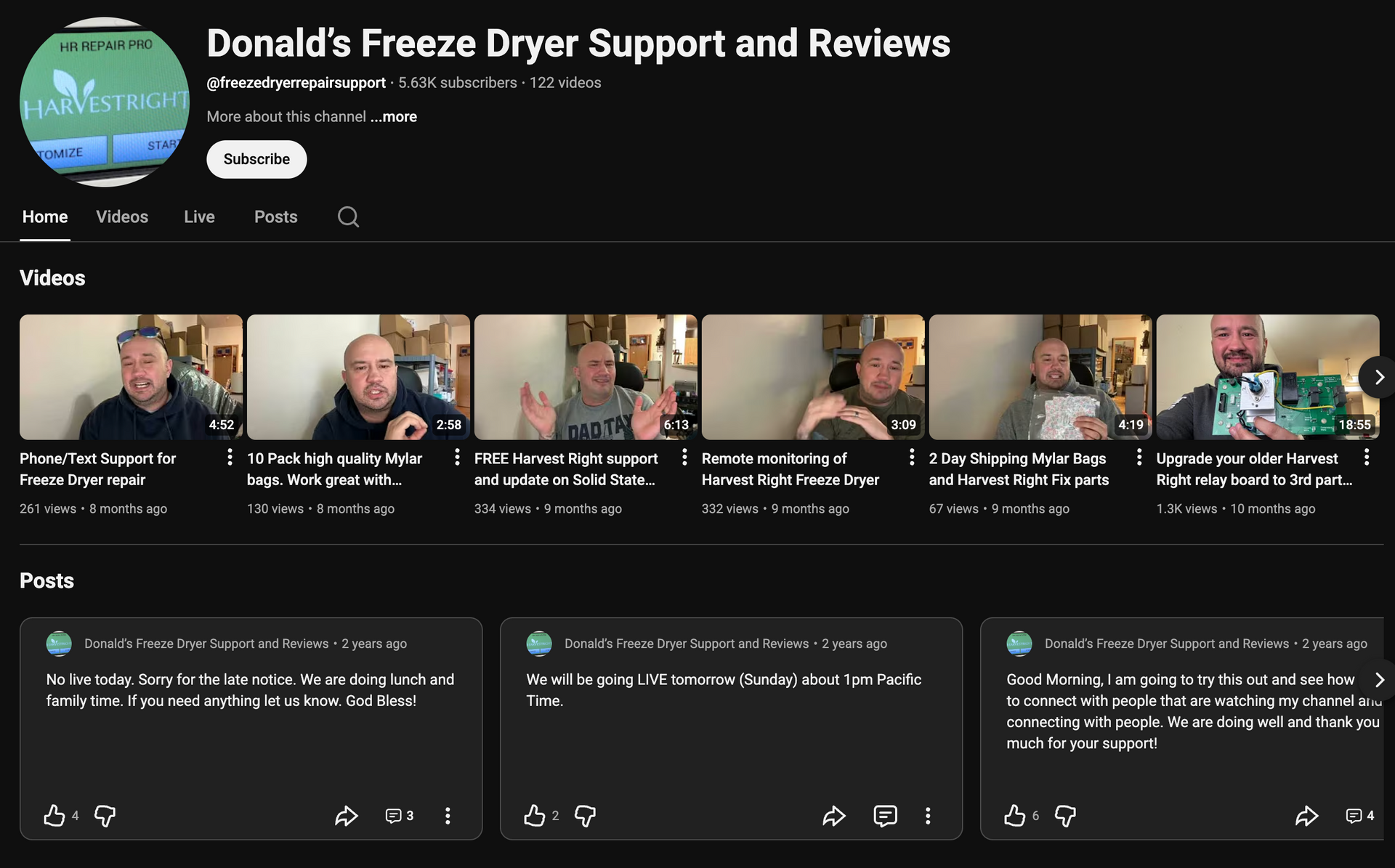Share the 'No live today' post

pos(347,816)
